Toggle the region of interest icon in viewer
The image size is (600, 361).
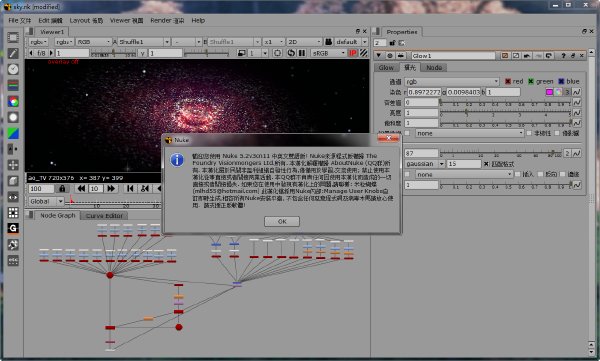click(277, 53)
